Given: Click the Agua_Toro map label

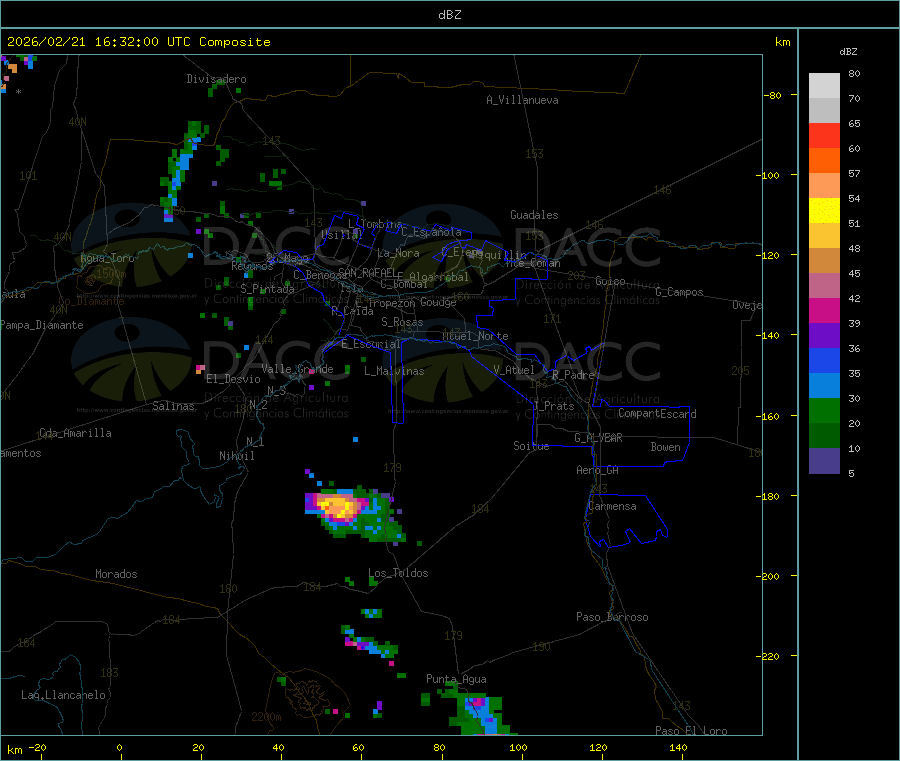Looking at the screenshot, I should (x=107, y=258).
